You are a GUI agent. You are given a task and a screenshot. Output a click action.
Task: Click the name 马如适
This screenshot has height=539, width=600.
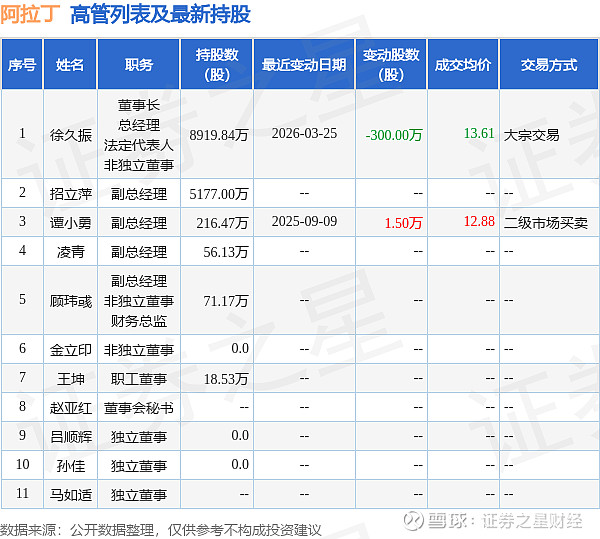[70, 495]
